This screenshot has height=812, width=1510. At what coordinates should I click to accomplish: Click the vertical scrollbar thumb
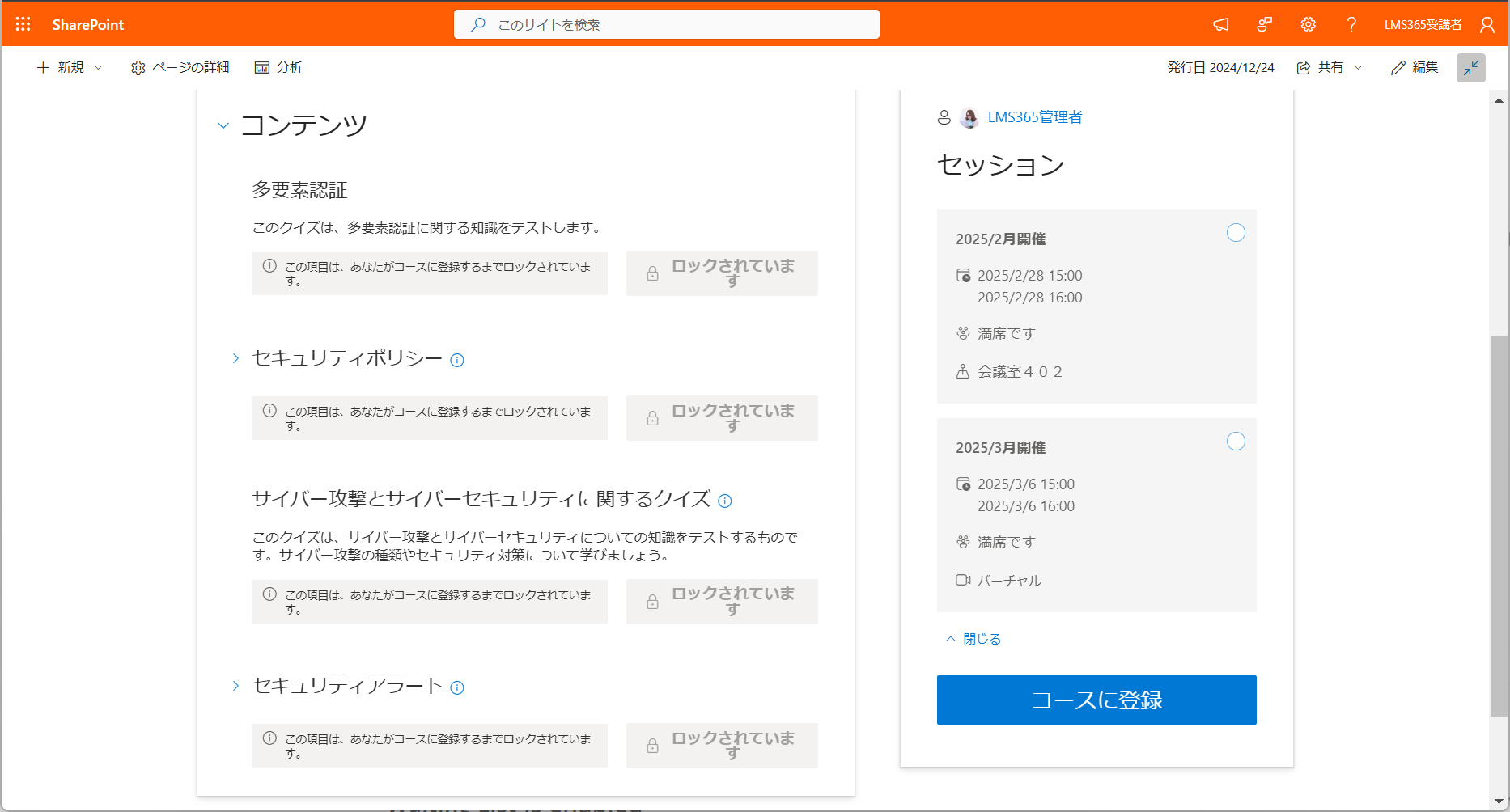tap(1499, 526)
